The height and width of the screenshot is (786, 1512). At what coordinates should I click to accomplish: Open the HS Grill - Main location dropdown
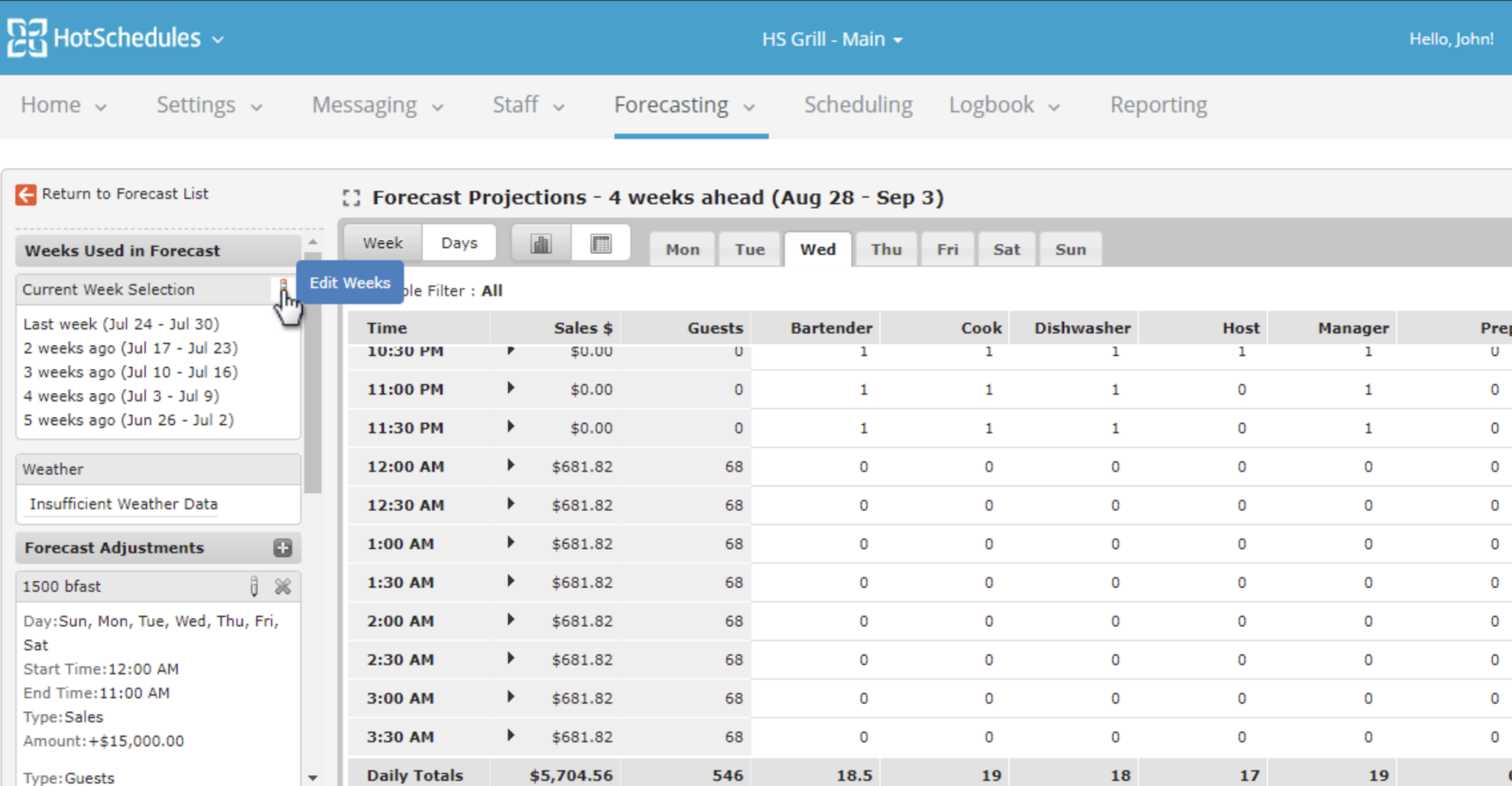tap(832, 39)
